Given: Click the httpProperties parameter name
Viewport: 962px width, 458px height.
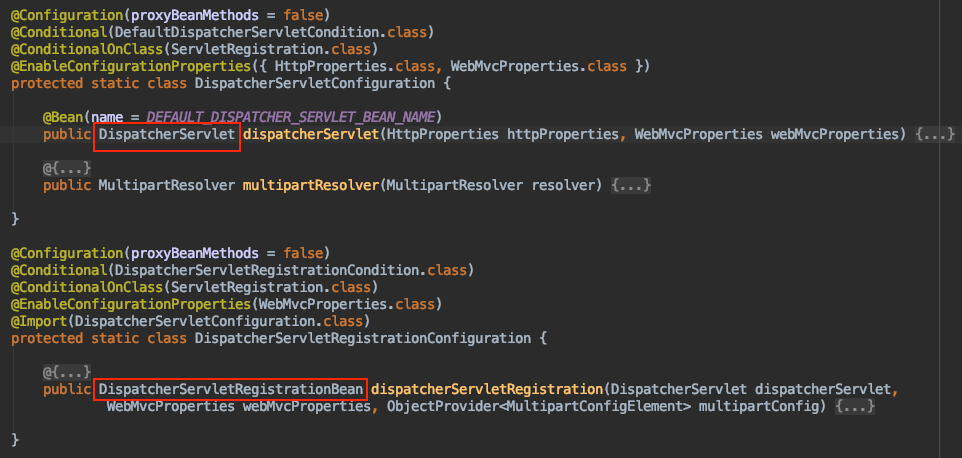Looking at the screenshot, I should (x=563, y=134).
